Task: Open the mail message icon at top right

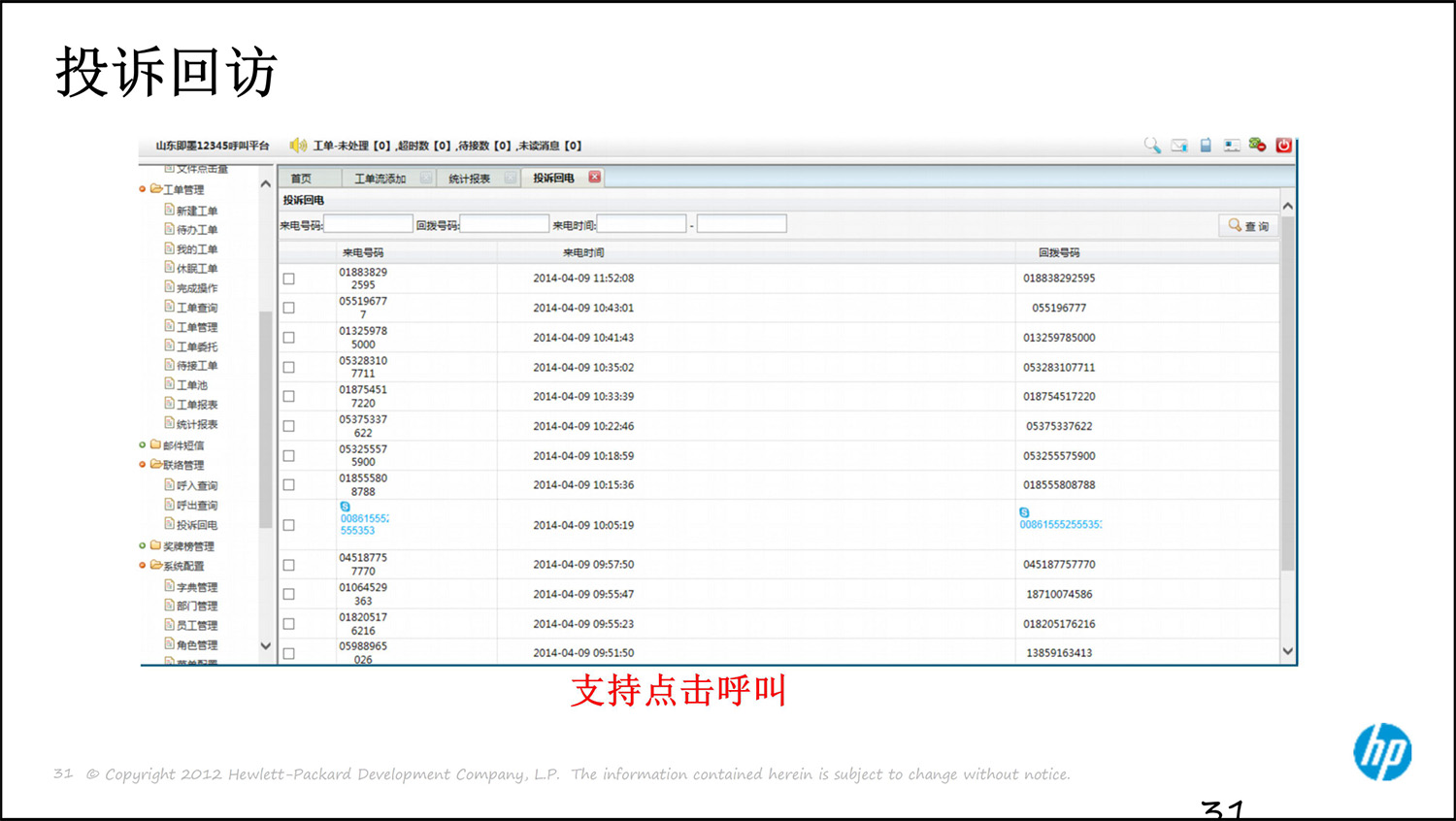Action: point(1178,144)
